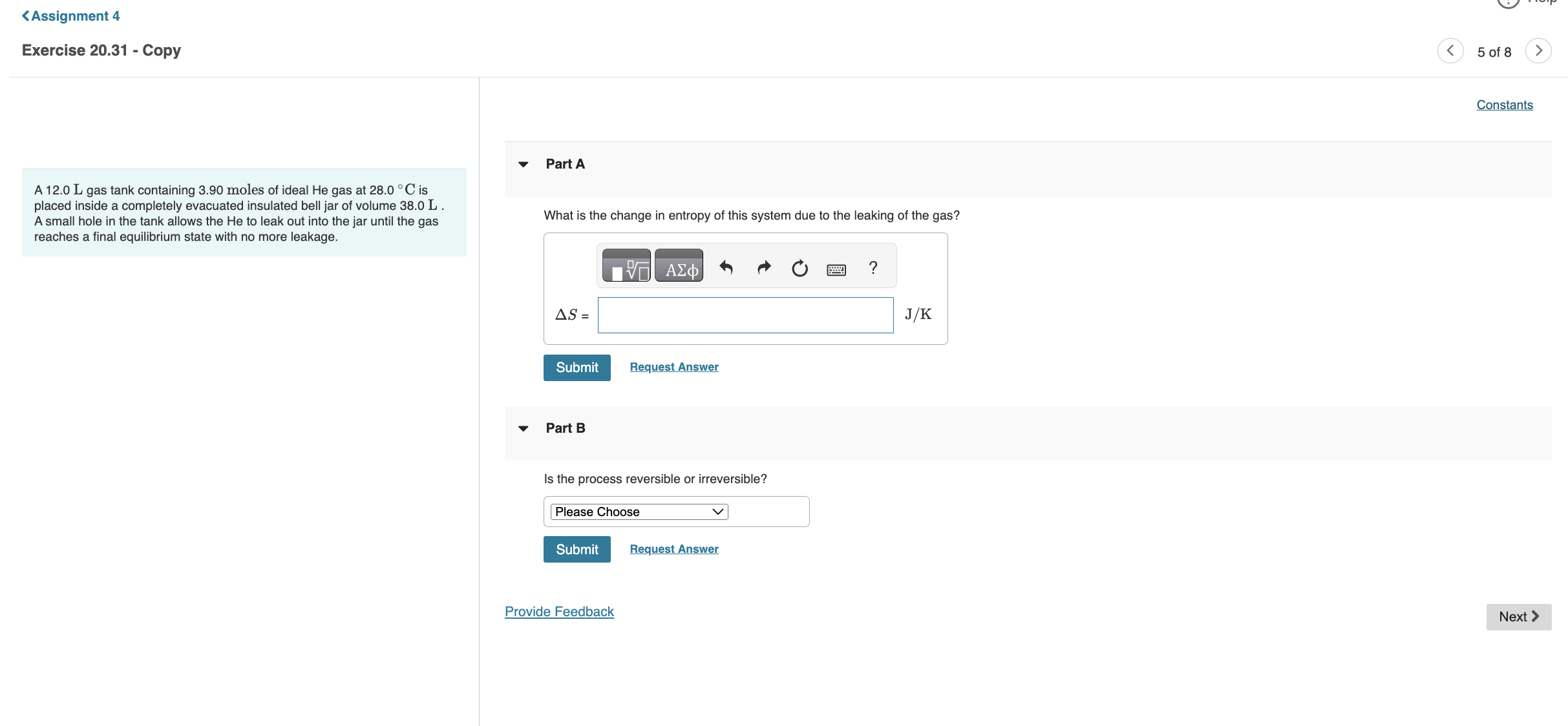The width and height of the screenshot is (1568, 726).
Task: Open the math templates tool
Action: [626, 266]
